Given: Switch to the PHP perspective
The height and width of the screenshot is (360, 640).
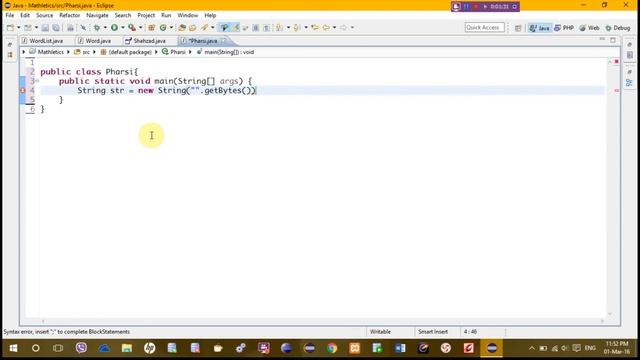Looking at the screenshot, I should click(x=564, y=28).
